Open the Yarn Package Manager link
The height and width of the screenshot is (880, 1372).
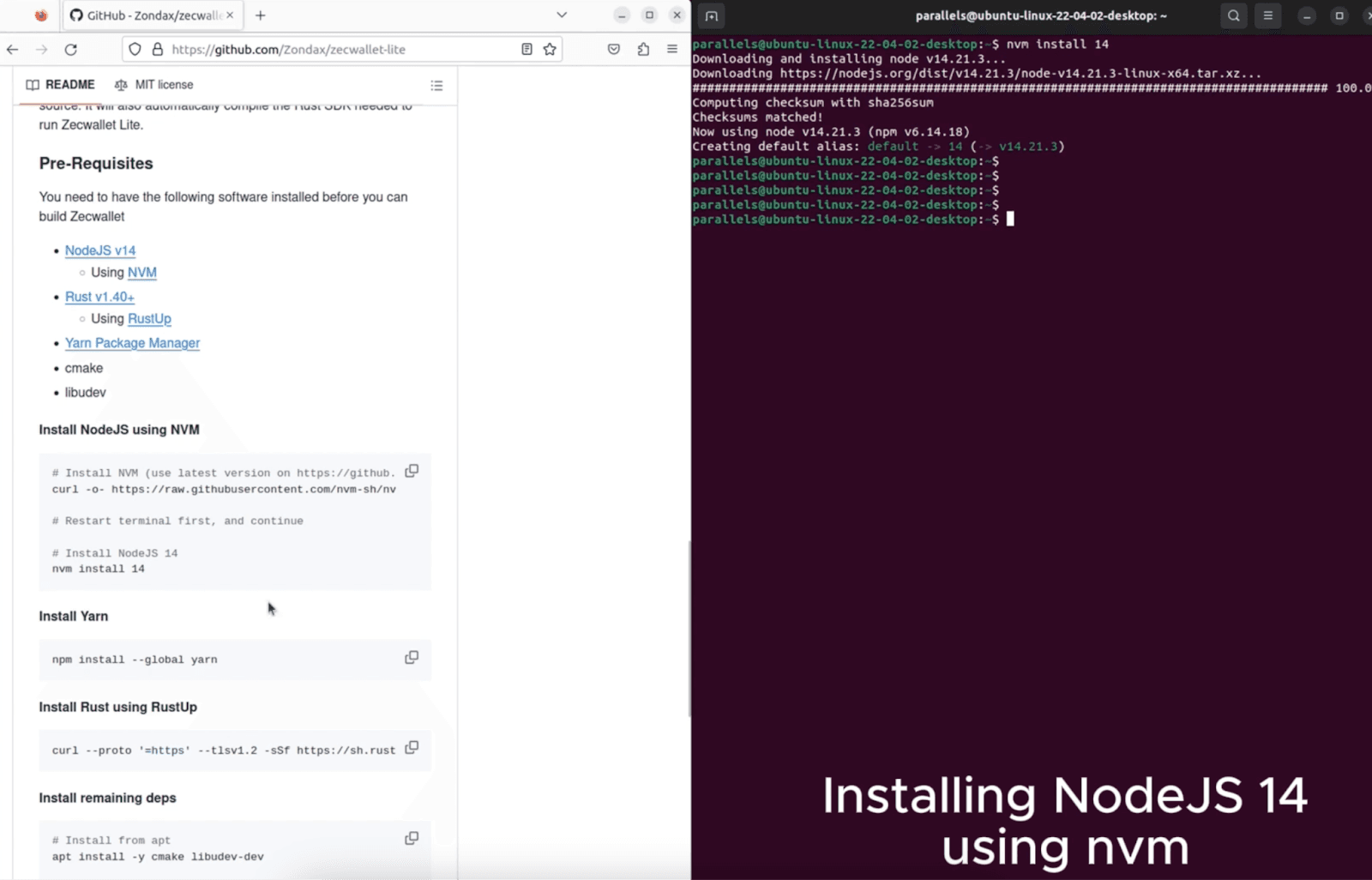click(x=132, y=343)
